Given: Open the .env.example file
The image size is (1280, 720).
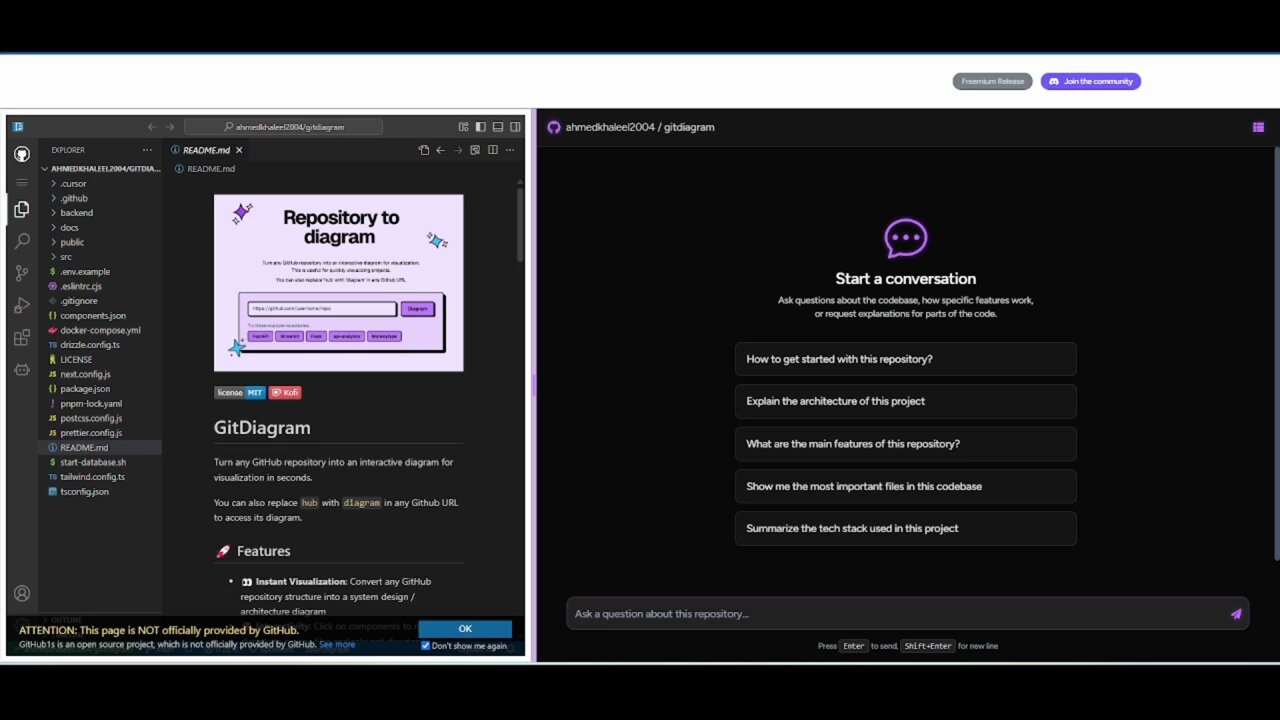Looking at the screenshot, I should [100, 272].
